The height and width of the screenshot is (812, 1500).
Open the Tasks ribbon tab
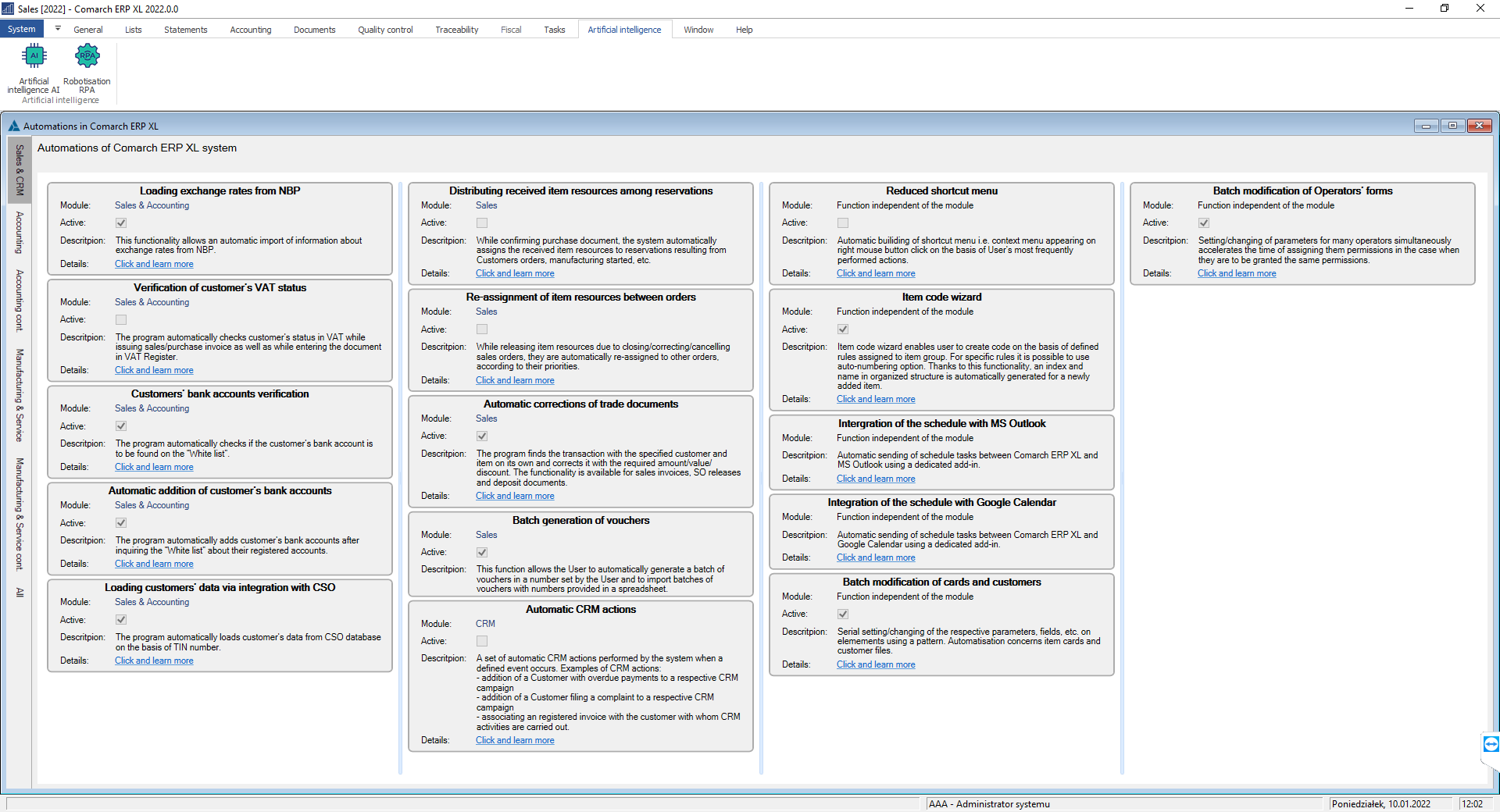555,30
